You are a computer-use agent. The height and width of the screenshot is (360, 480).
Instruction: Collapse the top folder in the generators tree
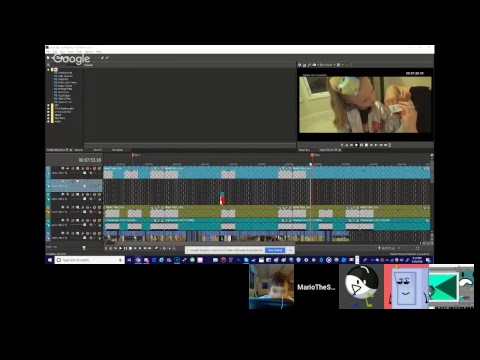click(x=48, y=70)
